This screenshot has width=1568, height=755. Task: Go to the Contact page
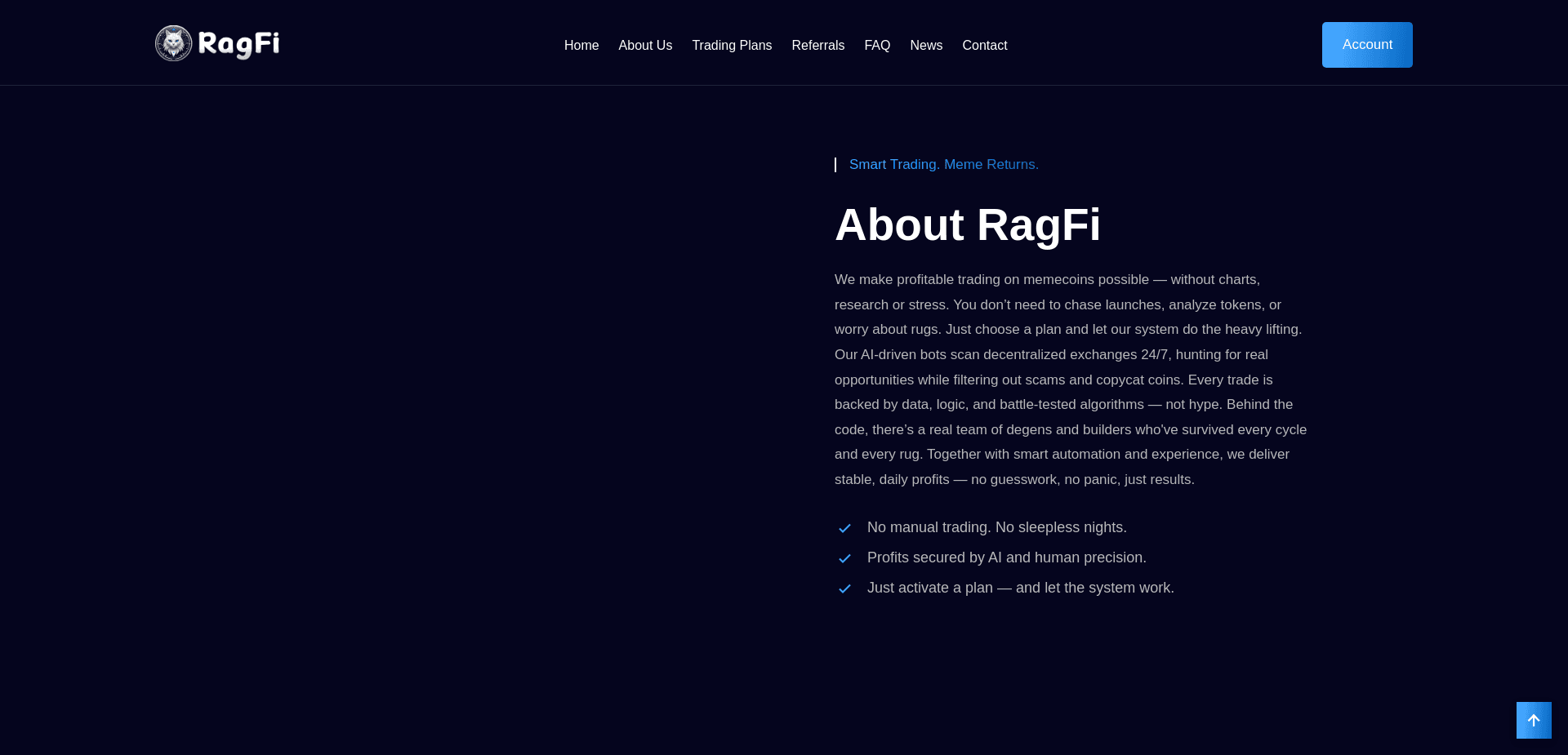[x=984, y=45]
